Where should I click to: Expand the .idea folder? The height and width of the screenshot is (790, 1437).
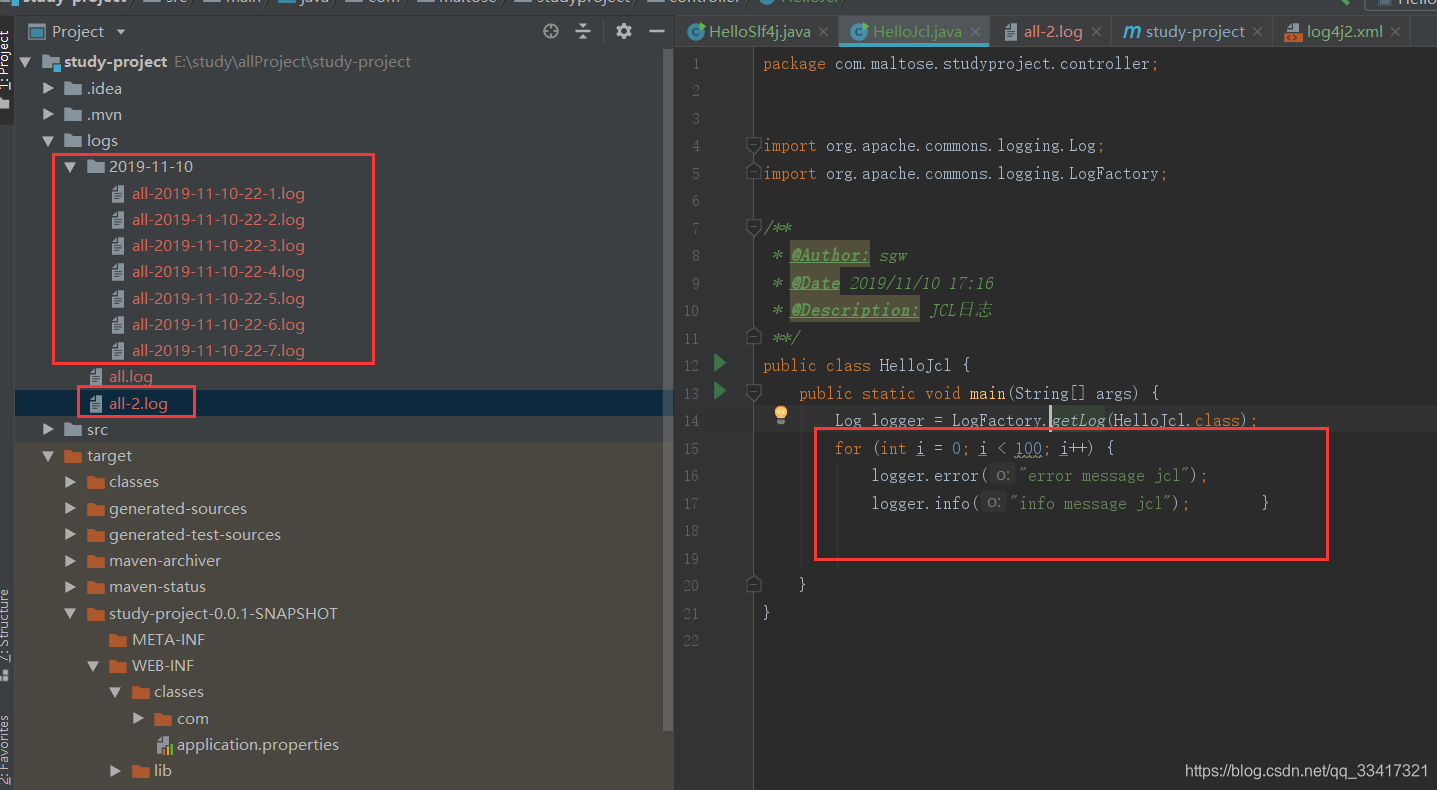coord(48,88)
